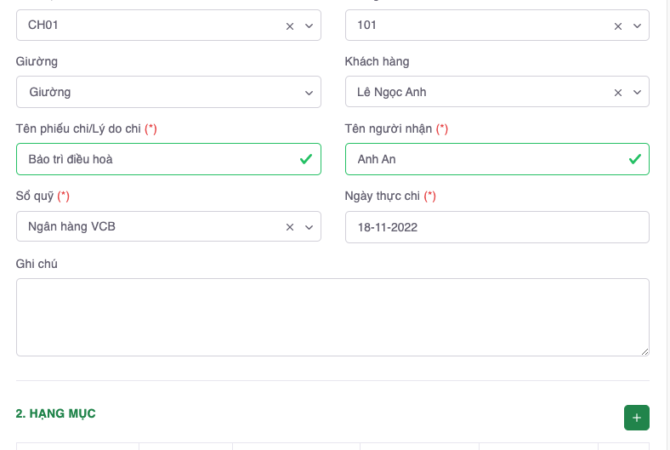Click the 2. HẠNG MỤC section heading
This screenshot has width=670, height=450.
(56, 413)
